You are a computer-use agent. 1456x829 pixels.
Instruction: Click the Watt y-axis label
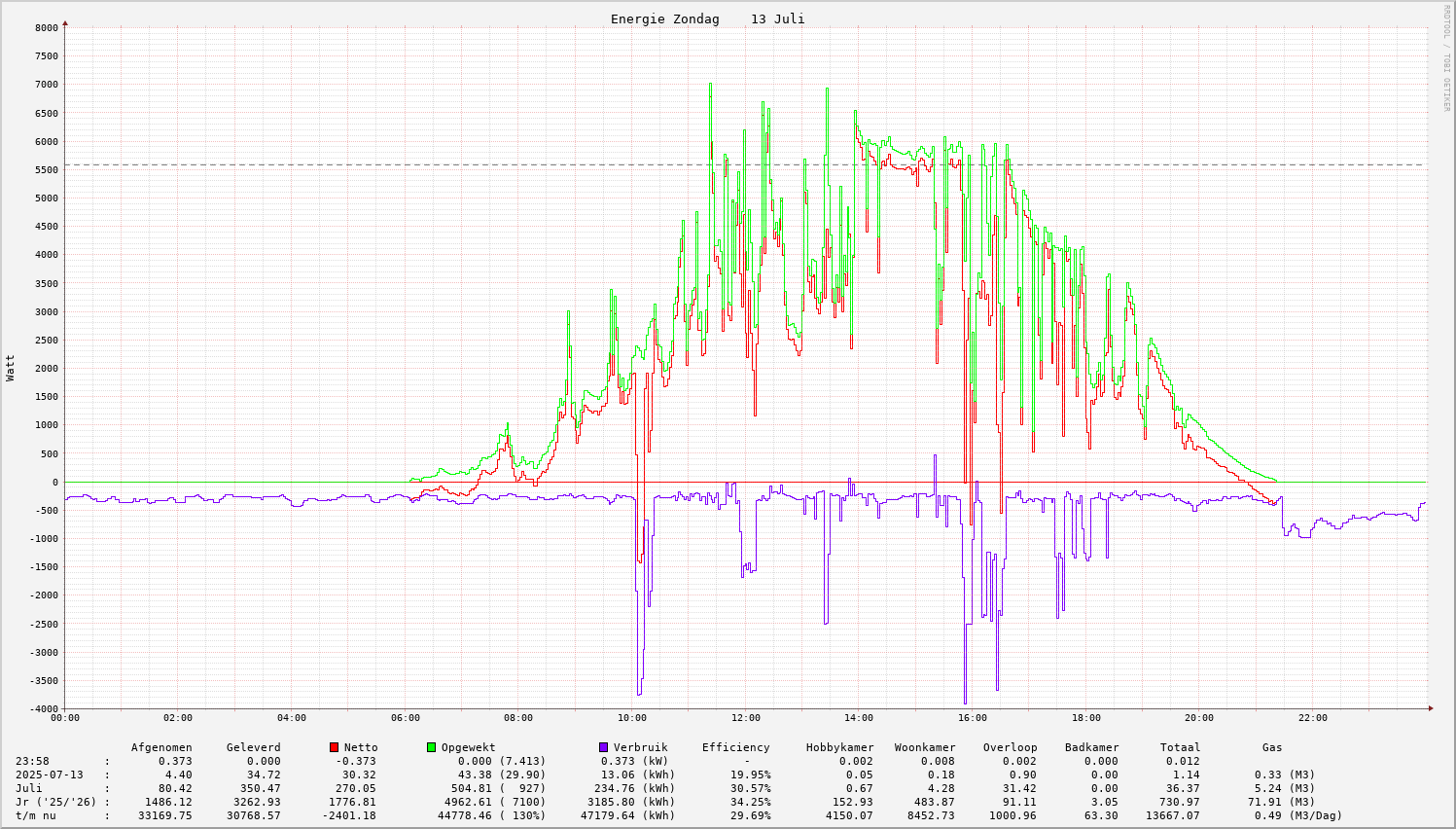(x=11, y=367)
